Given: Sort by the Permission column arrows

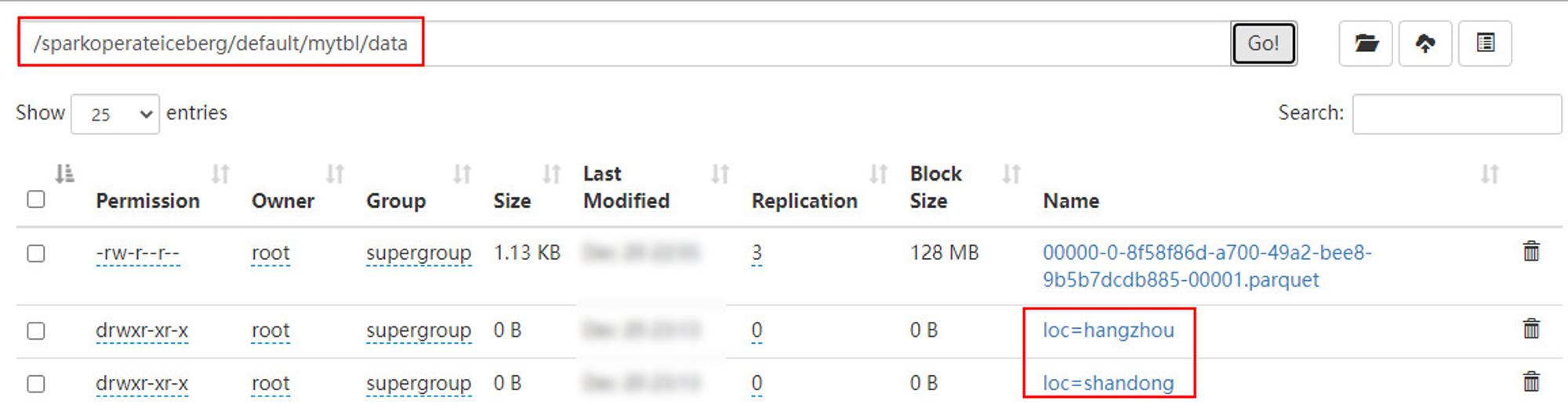Looking at the screenshot, I should pyautogui.click(x=220, y=173).
